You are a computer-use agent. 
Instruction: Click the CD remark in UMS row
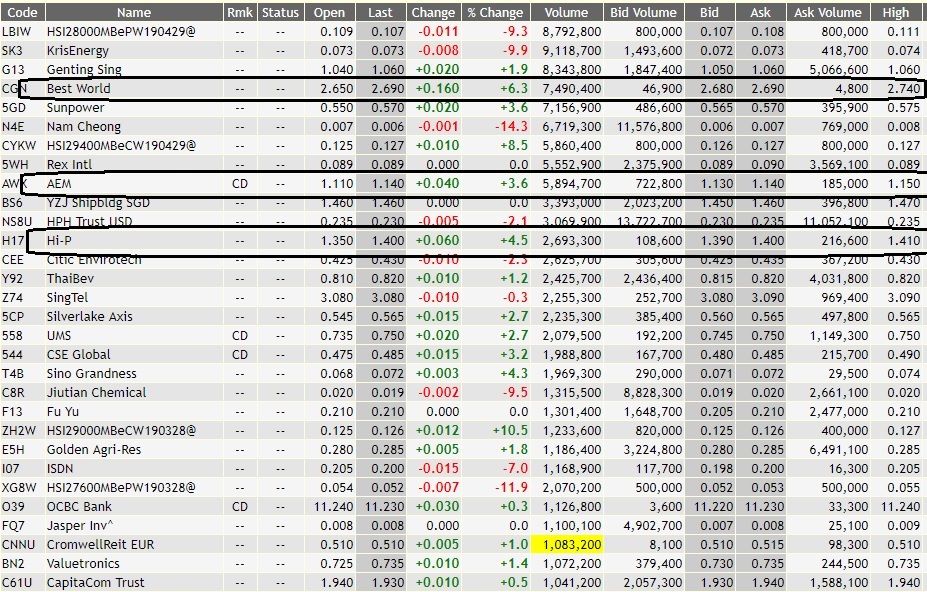240,336
